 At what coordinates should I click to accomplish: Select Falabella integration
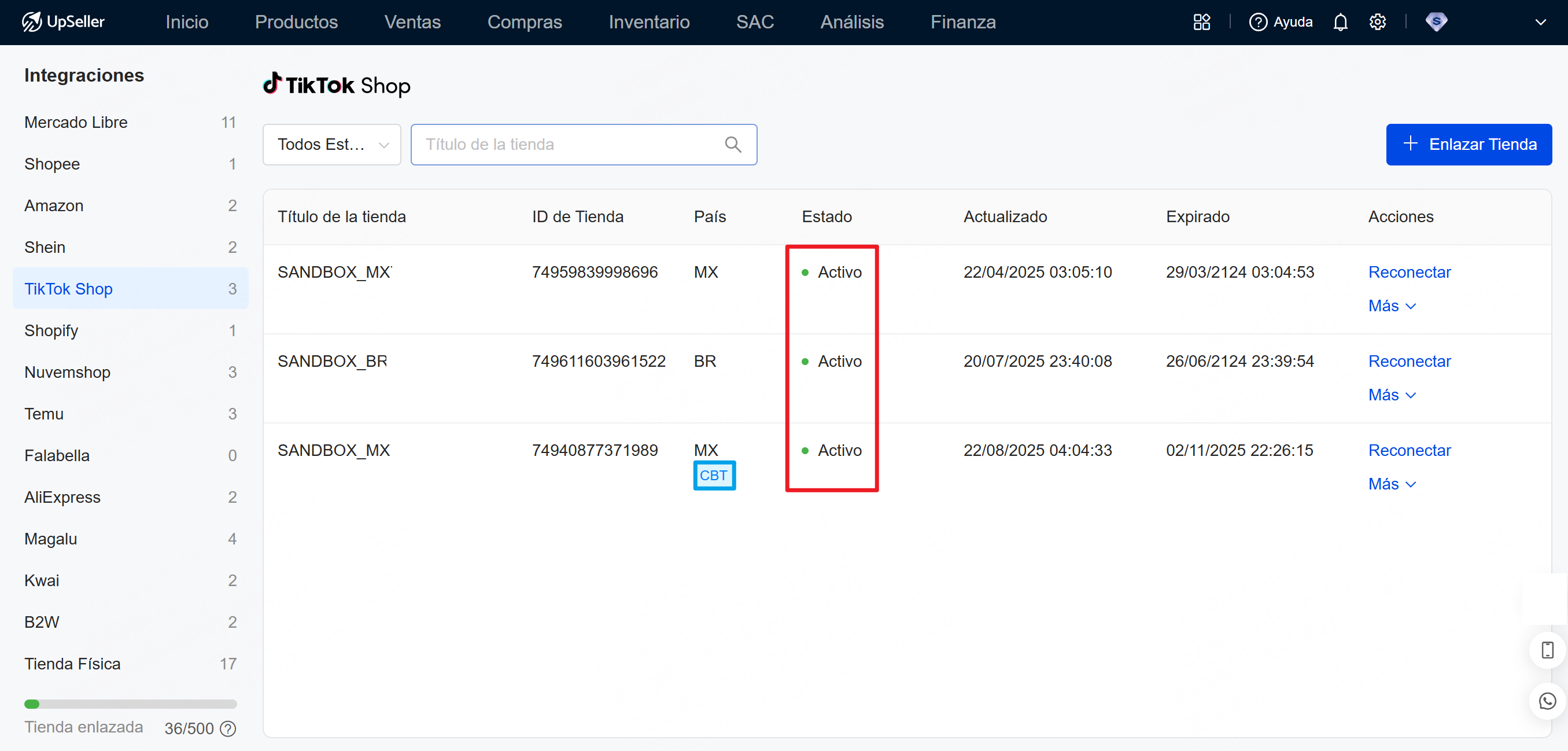click(130, 455)
